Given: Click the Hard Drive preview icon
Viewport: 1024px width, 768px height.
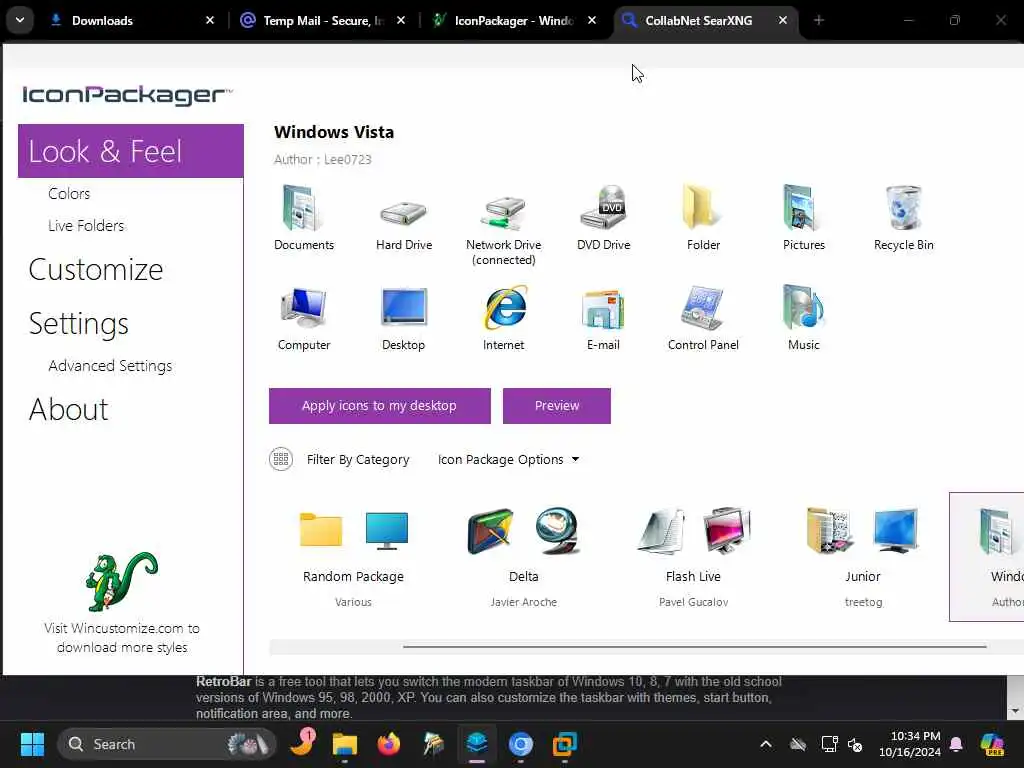Looking at the screenshot, I should click(x=404, y=213).
